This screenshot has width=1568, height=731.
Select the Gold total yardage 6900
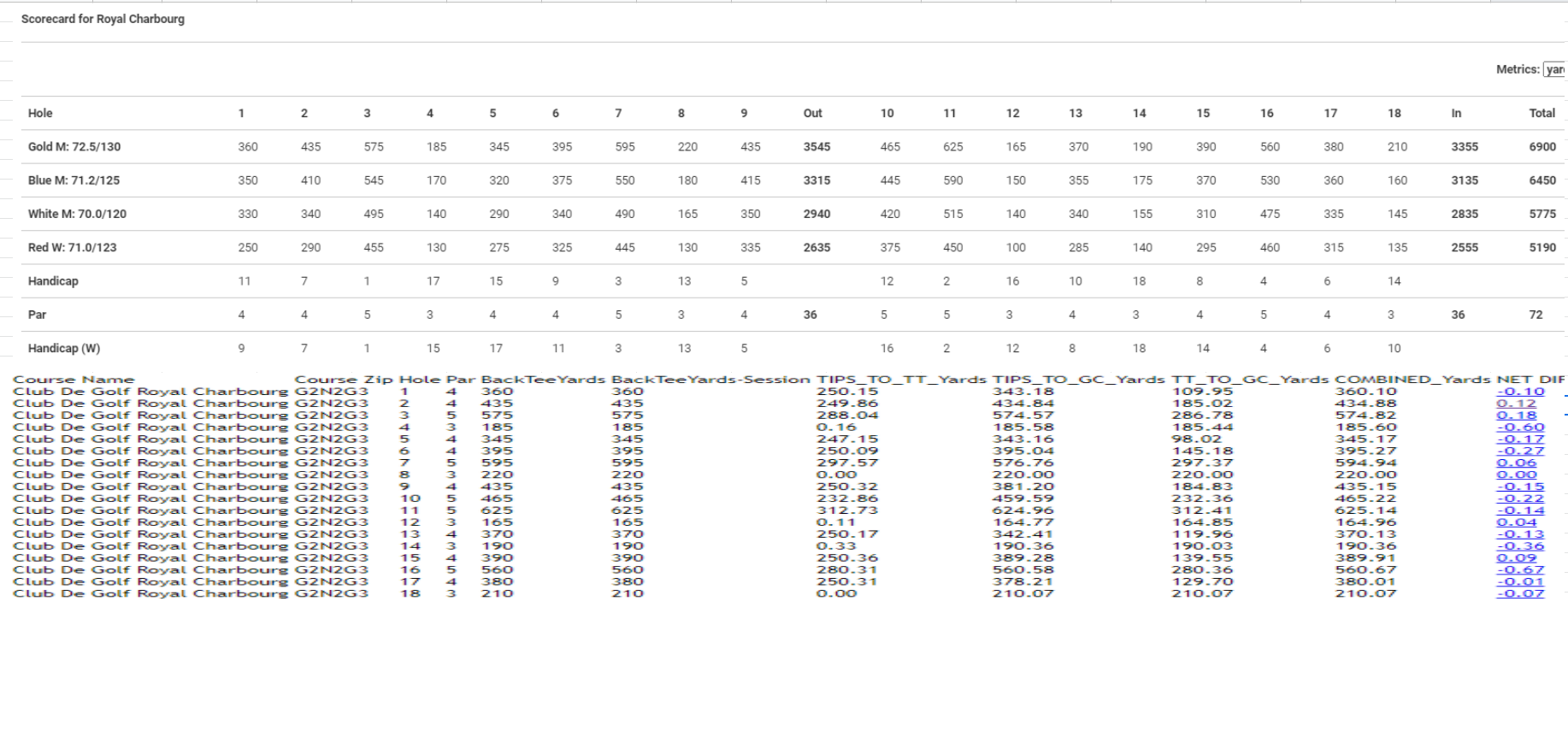1542,147
